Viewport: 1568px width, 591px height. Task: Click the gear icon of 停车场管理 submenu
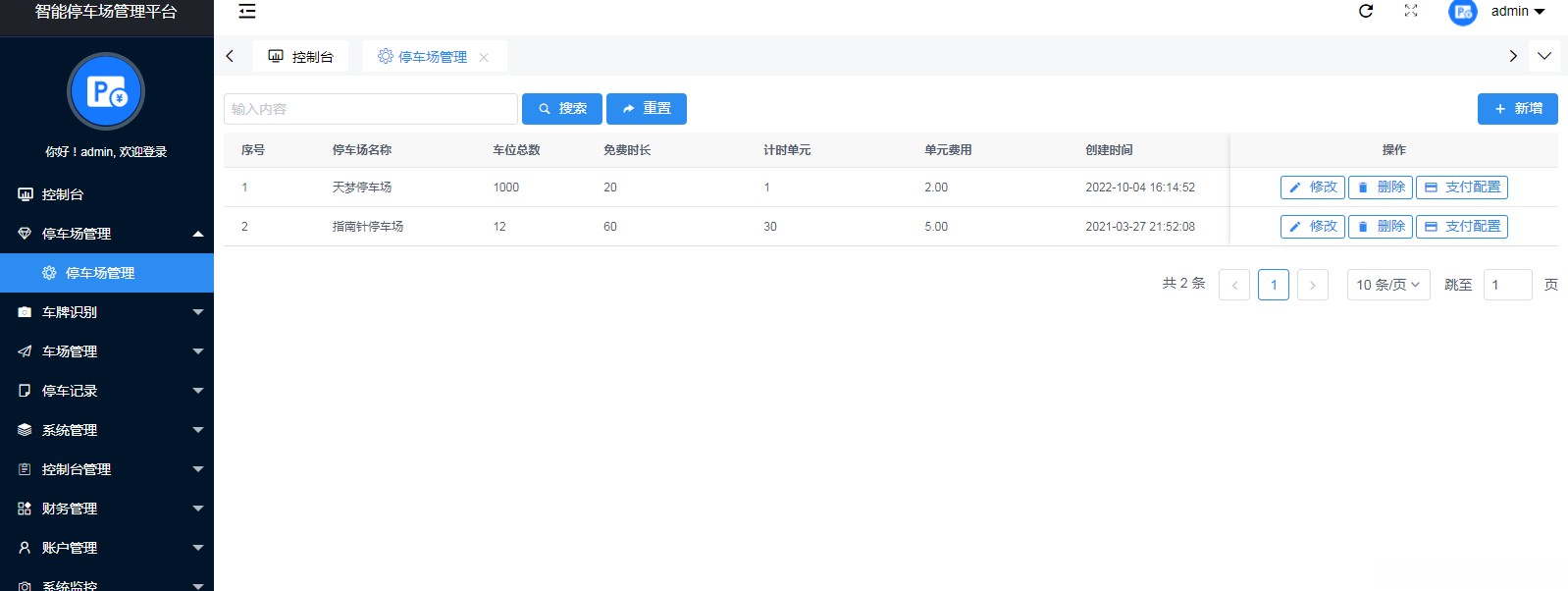(49, 273)
